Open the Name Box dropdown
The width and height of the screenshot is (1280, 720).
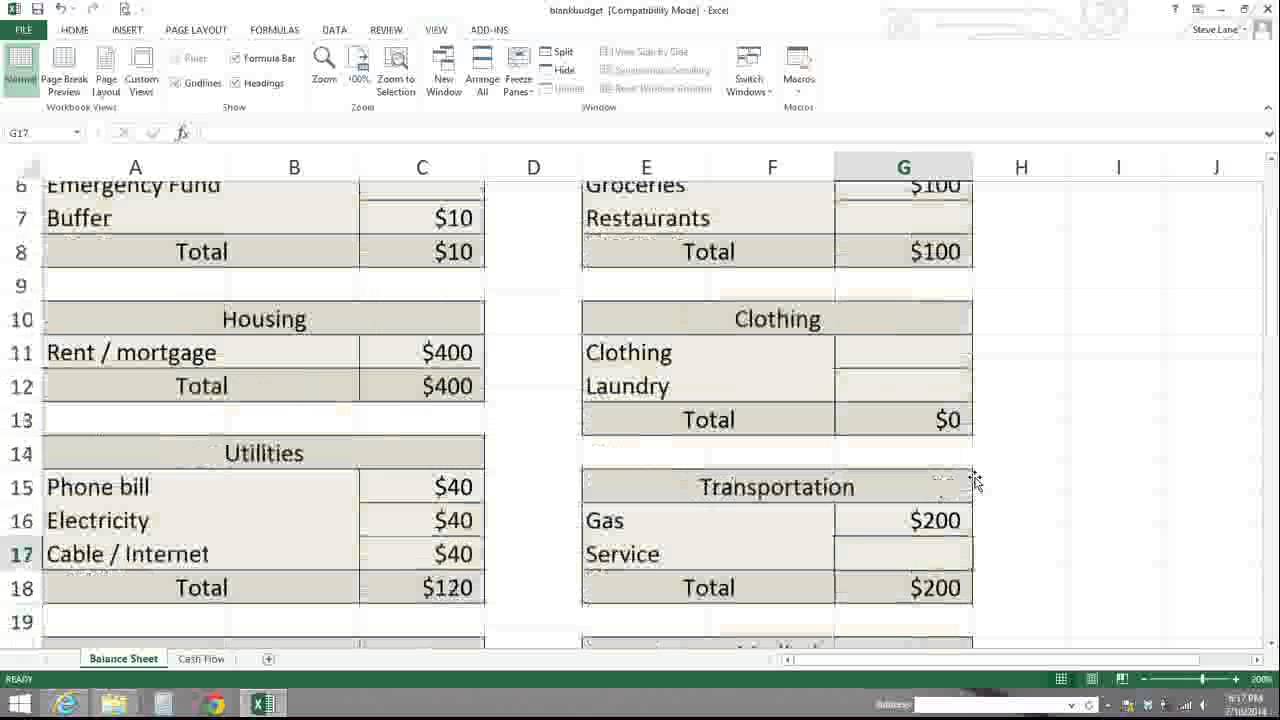(76, 133)
